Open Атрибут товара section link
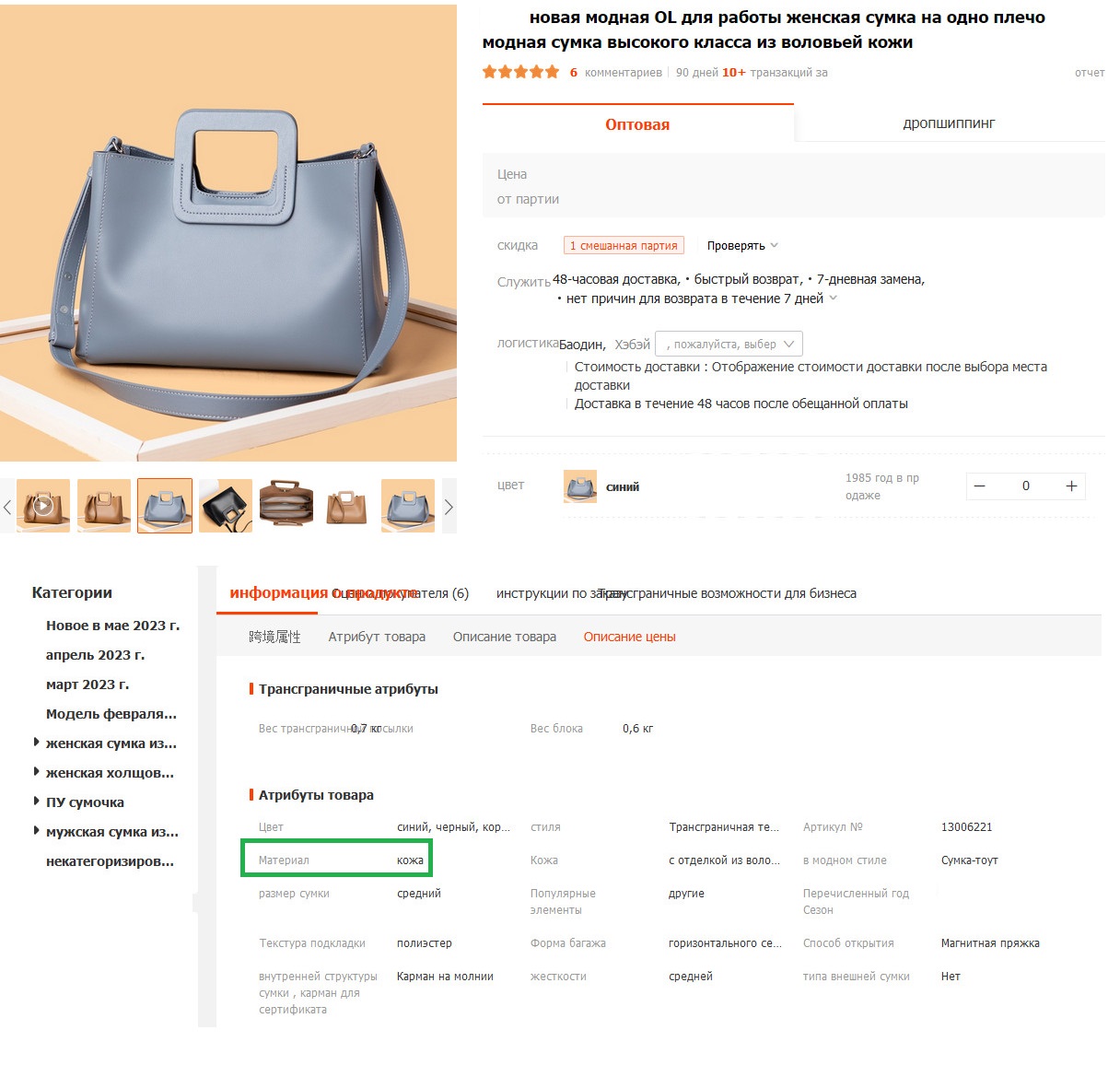The width and height of the screenshot is (1120, 1065). [x=377, y=637]
